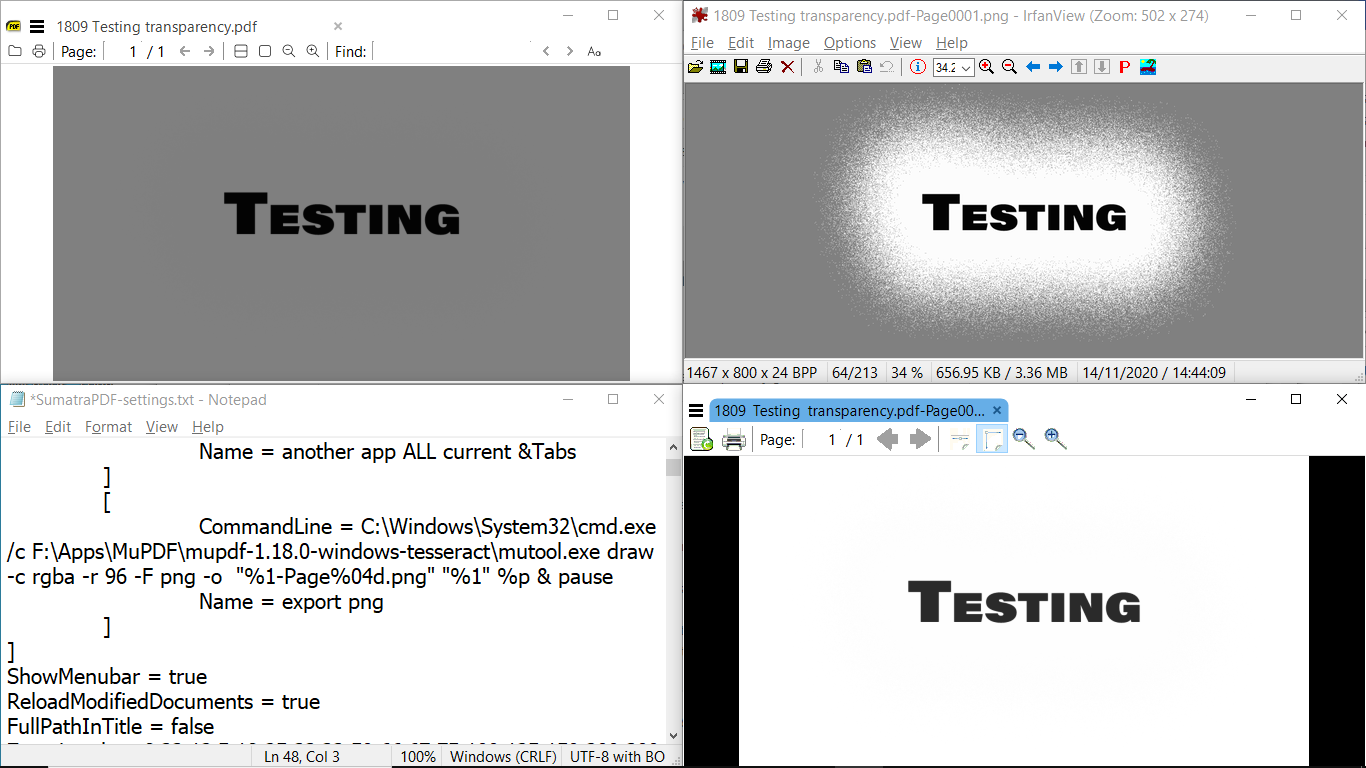This screenshot has height=768, width=1366.
Task: Print the current image from IrfanView's toolbar
Action: point(764,67)
